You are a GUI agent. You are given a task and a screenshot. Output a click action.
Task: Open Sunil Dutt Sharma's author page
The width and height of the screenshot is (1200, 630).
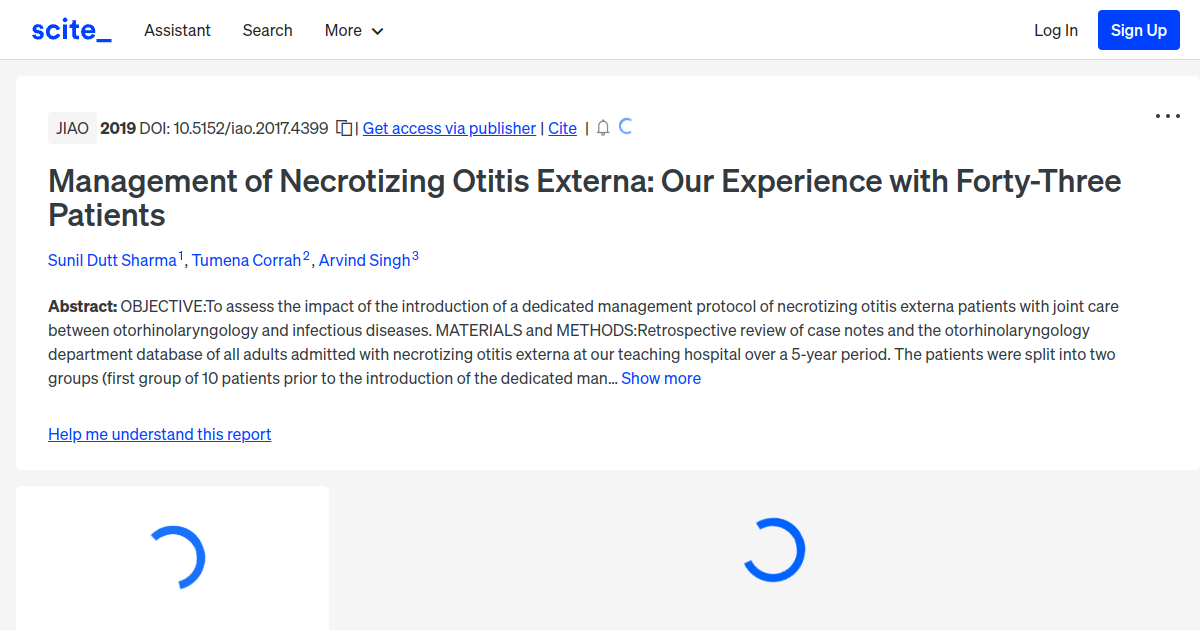click(113, 260)
